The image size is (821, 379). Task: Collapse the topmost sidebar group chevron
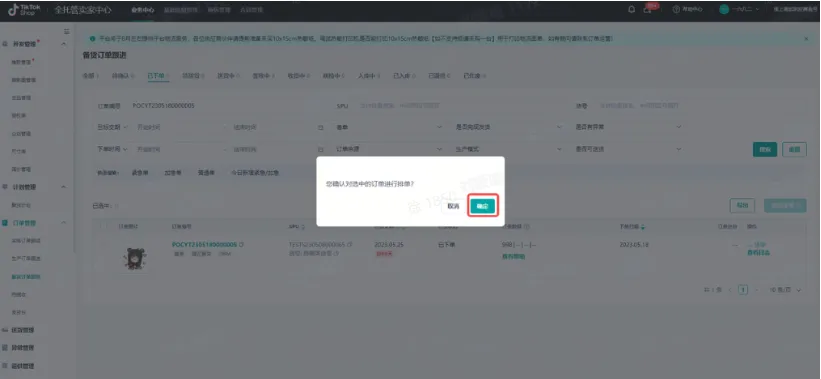pyautogui.click(x=64, y=44)
